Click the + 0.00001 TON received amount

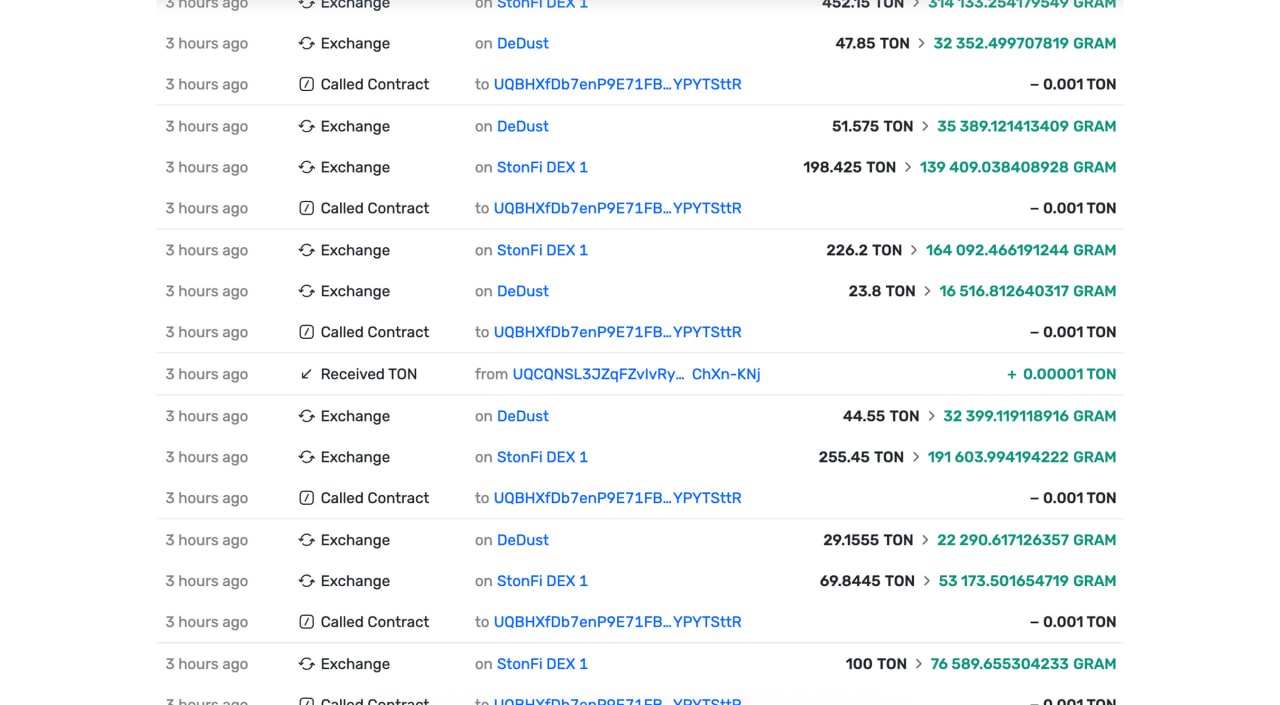(1061, 375)
